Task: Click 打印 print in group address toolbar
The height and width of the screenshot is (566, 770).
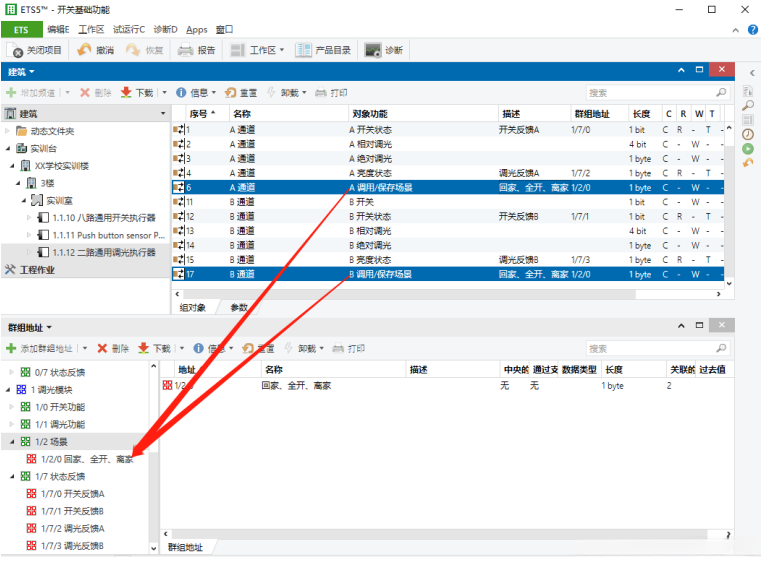Action: (x=349, y=349)
